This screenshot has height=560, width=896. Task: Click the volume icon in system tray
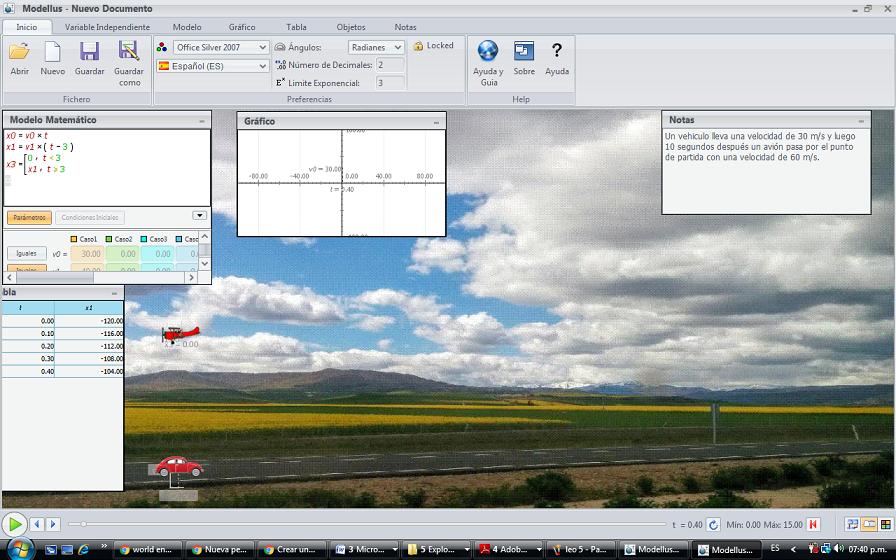click(838, 549)
